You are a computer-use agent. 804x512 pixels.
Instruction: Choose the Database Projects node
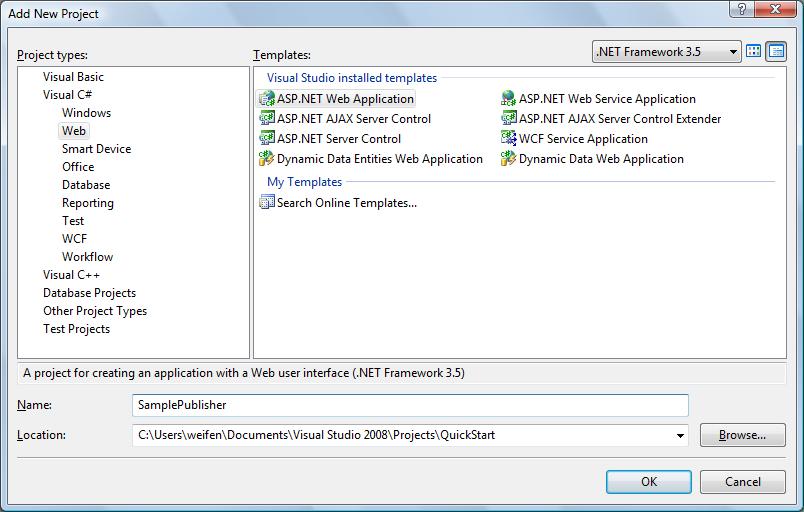coord(89,293)
